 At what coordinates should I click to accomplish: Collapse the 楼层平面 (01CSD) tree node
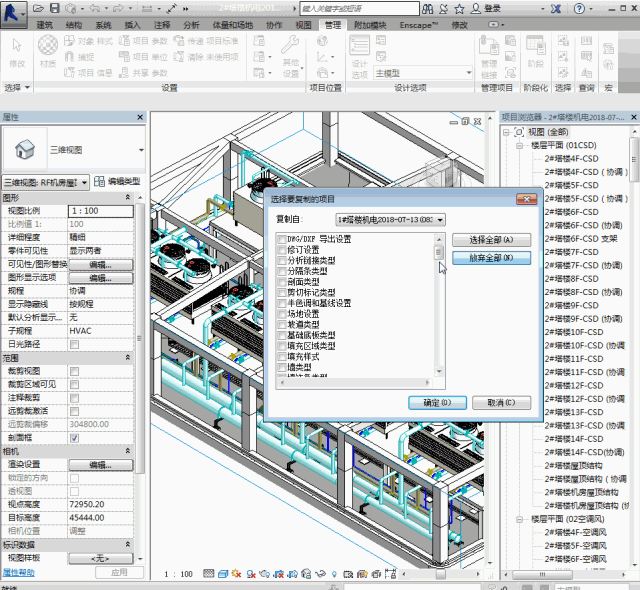click(520, 144)
